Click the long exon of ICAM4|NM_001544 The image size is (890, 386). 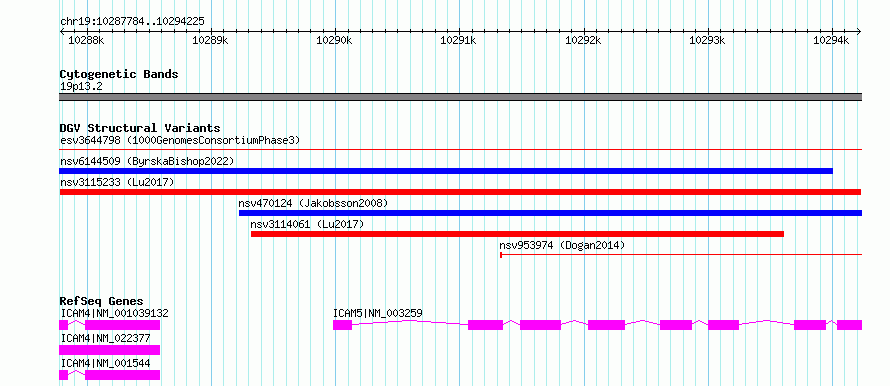point(122,375)
